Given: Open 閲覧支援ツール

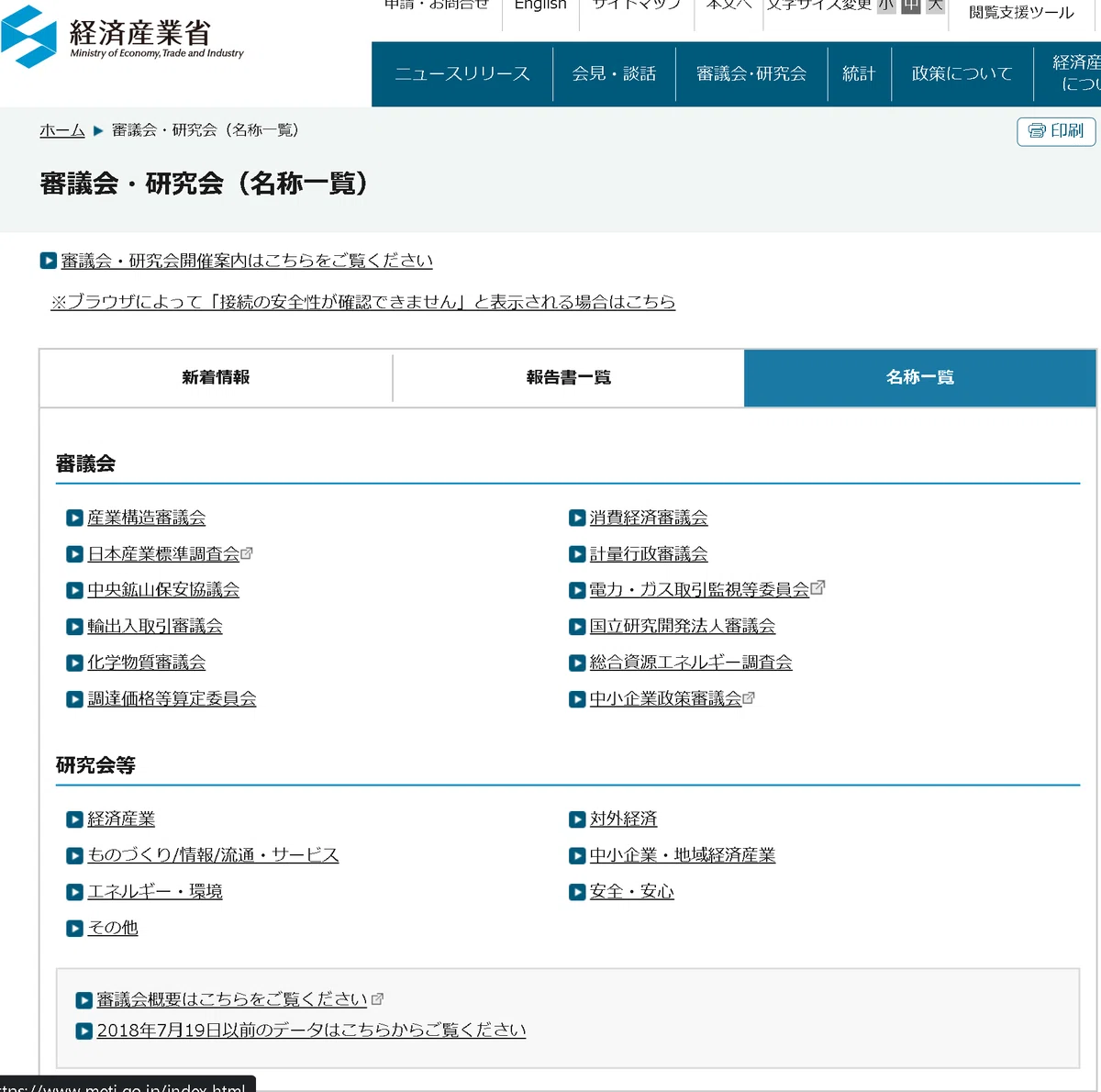Looking at the screenshot, I should point(1021,12).
